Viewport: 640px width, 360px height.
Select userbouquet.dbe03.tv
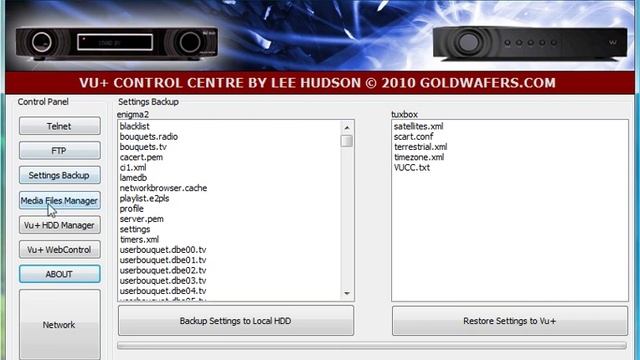[x=163, y=281]
